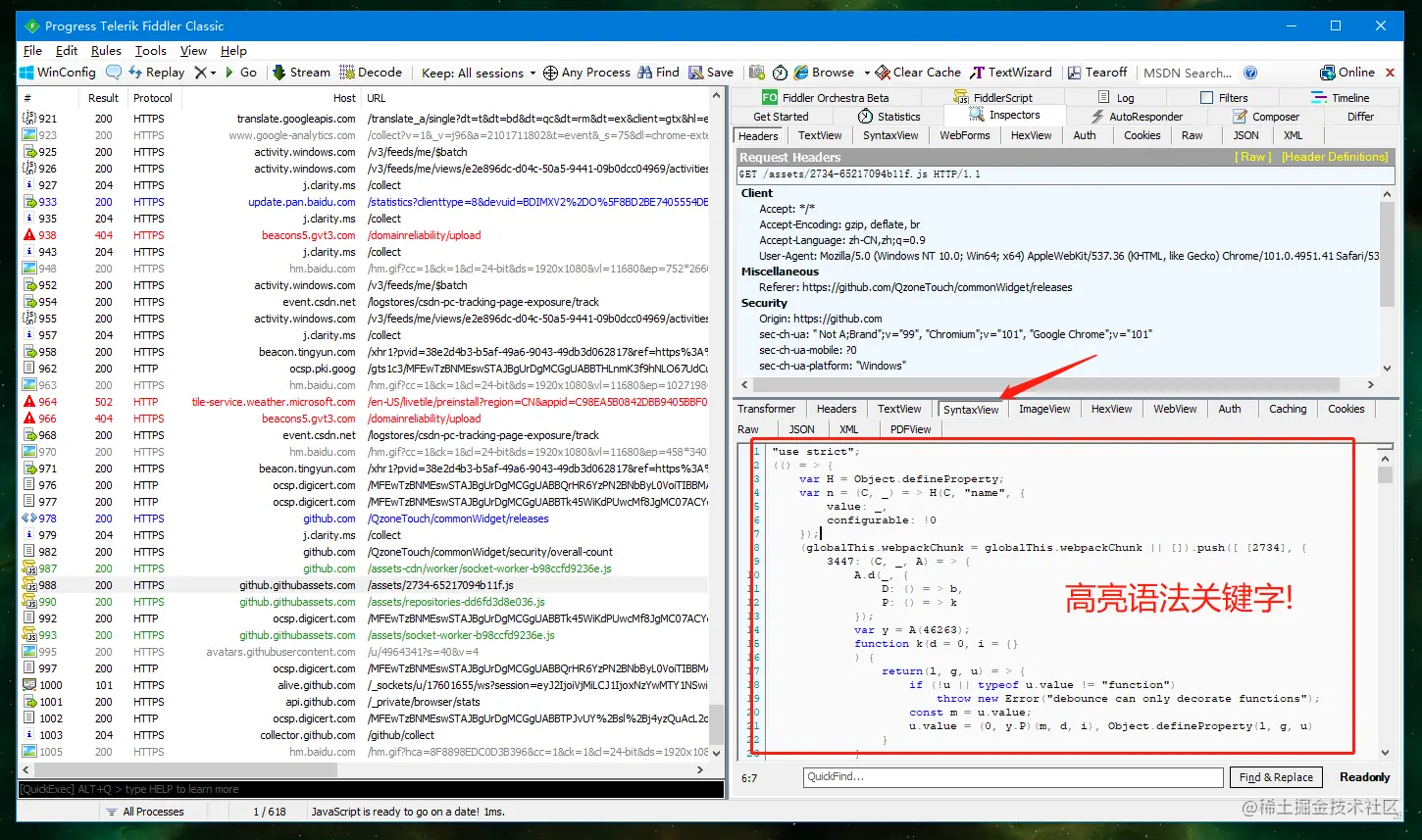The image size is (1422, 840).
Task: Switch to the Composer tab
Action: tap(1265, 117)
